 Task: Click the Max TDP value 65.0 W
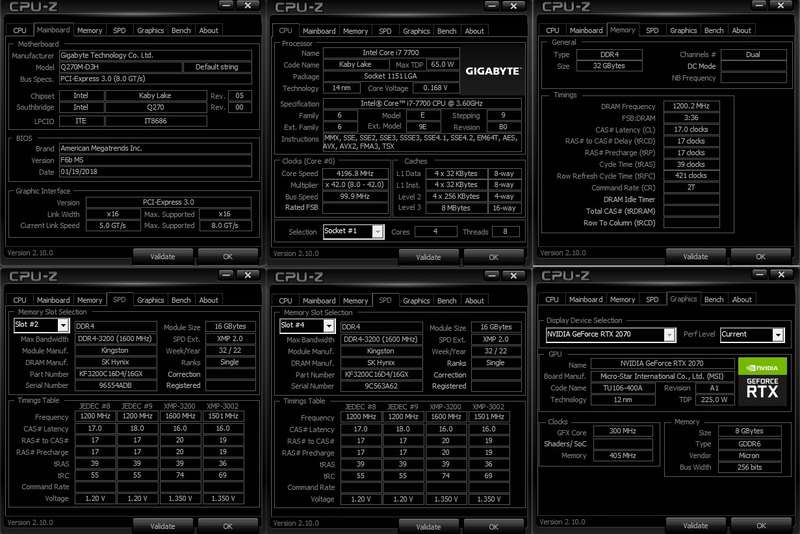coord(442,64)
